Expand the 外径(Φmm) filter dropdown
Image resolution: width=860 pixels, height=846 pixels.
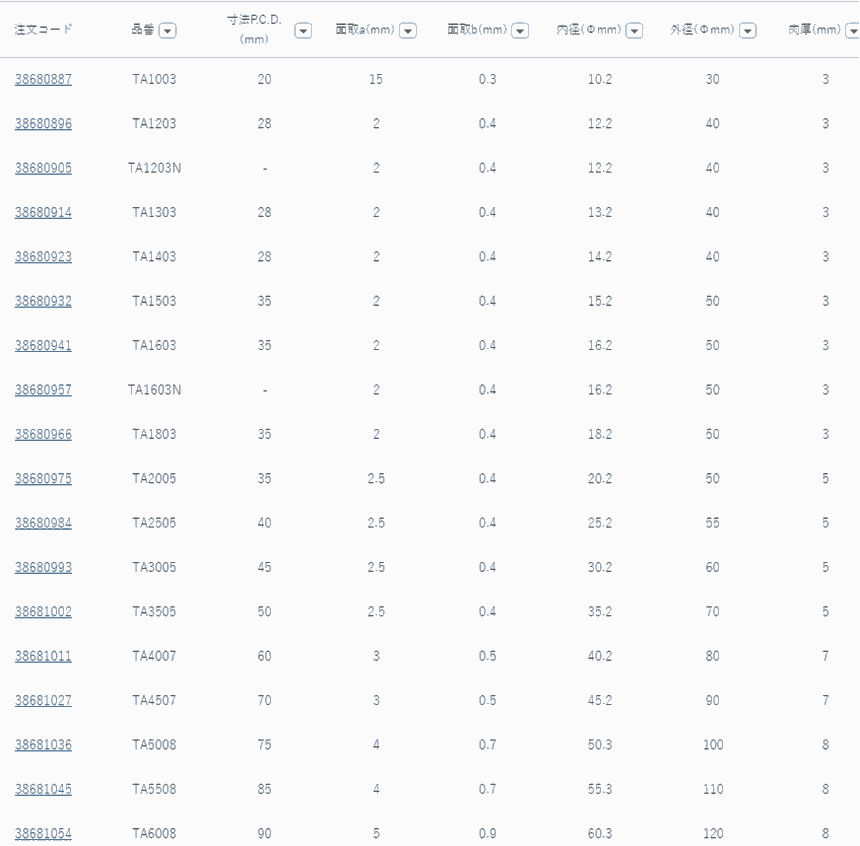tap(748, 31)
